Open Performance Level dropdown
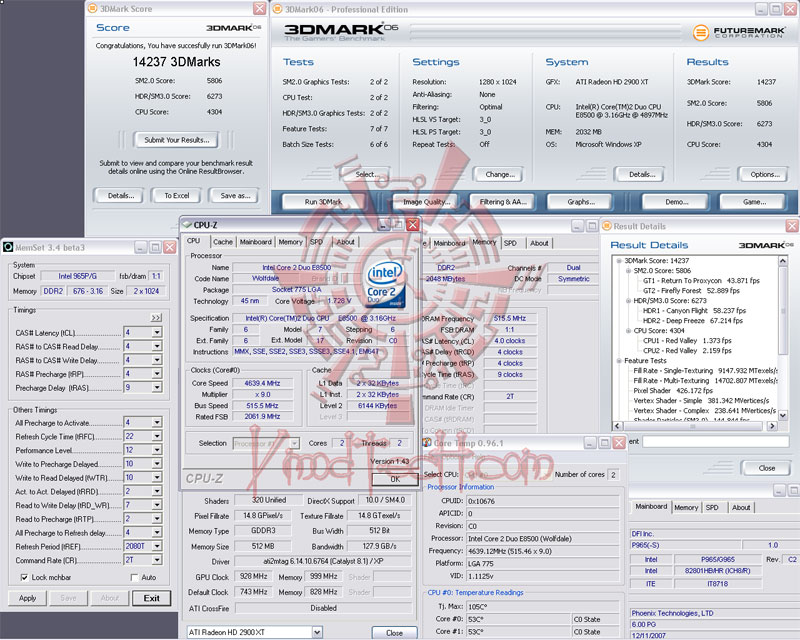 tap(157, 450)
